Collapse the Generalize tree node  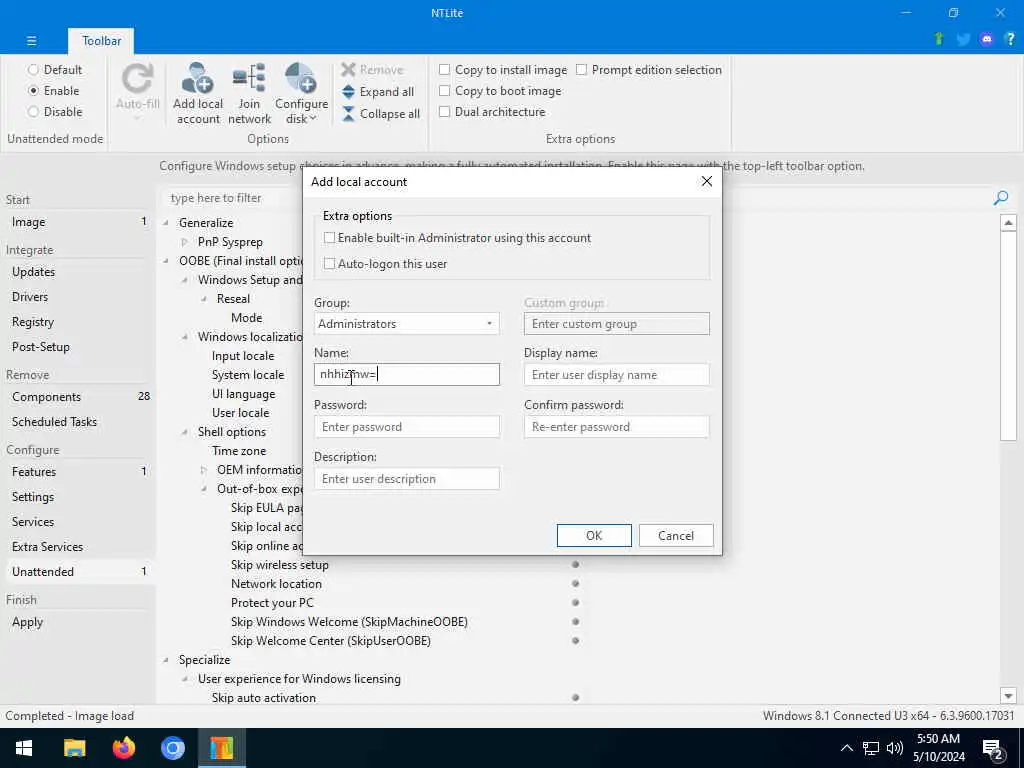[166, 223]
